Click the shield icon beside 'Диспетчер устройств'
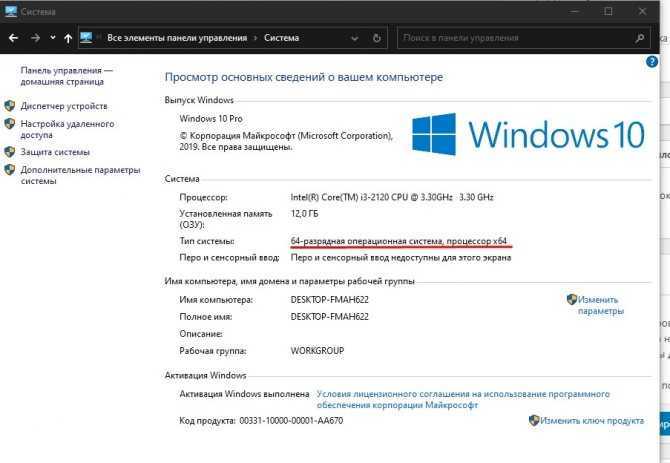 (9, 105)
